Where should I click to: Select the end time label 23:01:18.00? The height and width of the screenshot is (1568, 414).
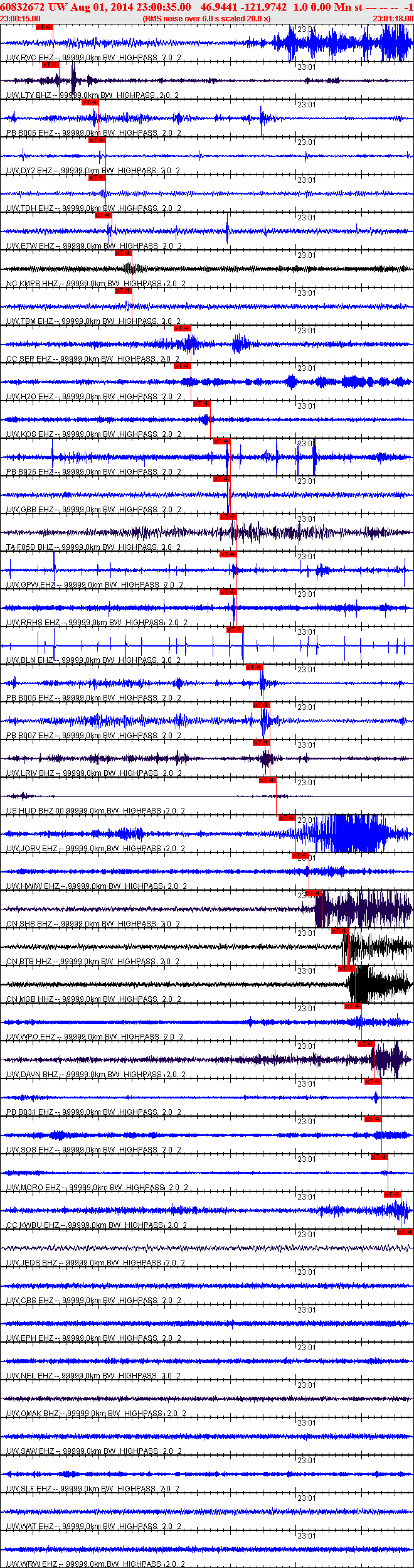[x=393, y=19]
